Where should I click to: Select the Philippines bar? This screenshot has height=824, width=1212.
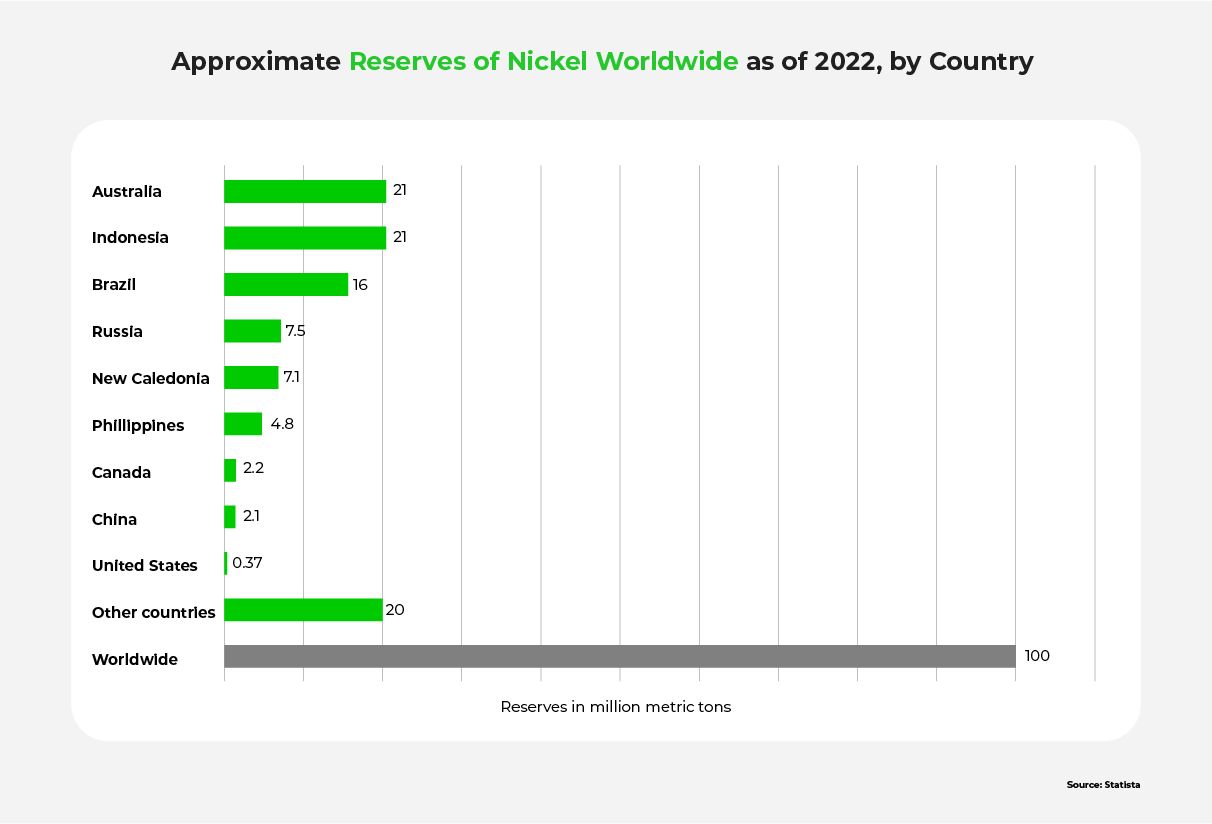point(243,424)
